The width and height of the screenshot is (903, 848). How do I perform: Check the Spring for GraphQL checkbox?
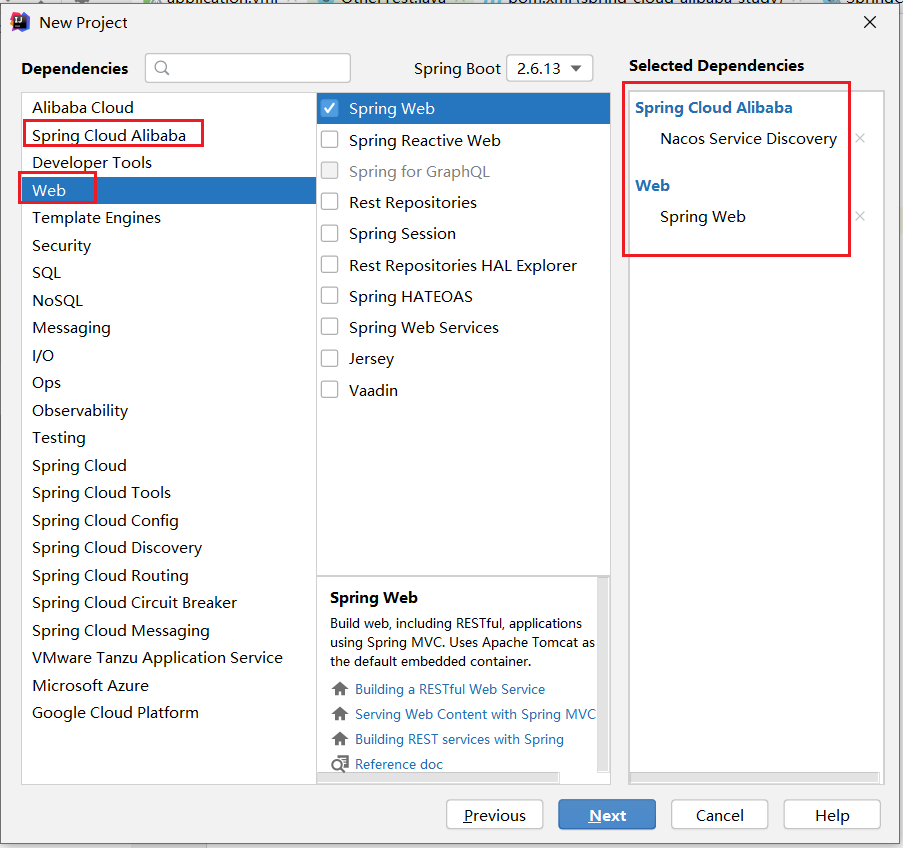pyautogui.click(x=329, y=171)
